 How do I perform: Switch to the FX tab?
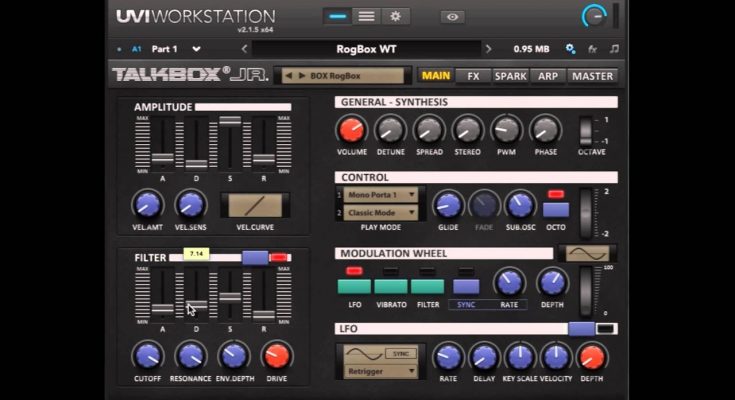tap(473, 75)
